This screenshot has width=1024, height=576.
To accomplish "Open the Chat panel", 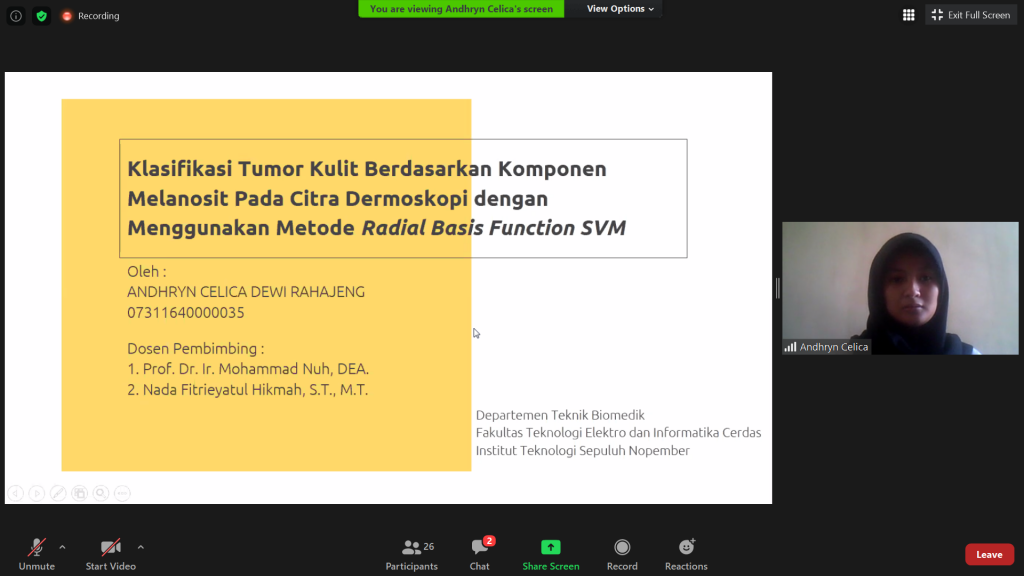I will [x=480, y=554].
